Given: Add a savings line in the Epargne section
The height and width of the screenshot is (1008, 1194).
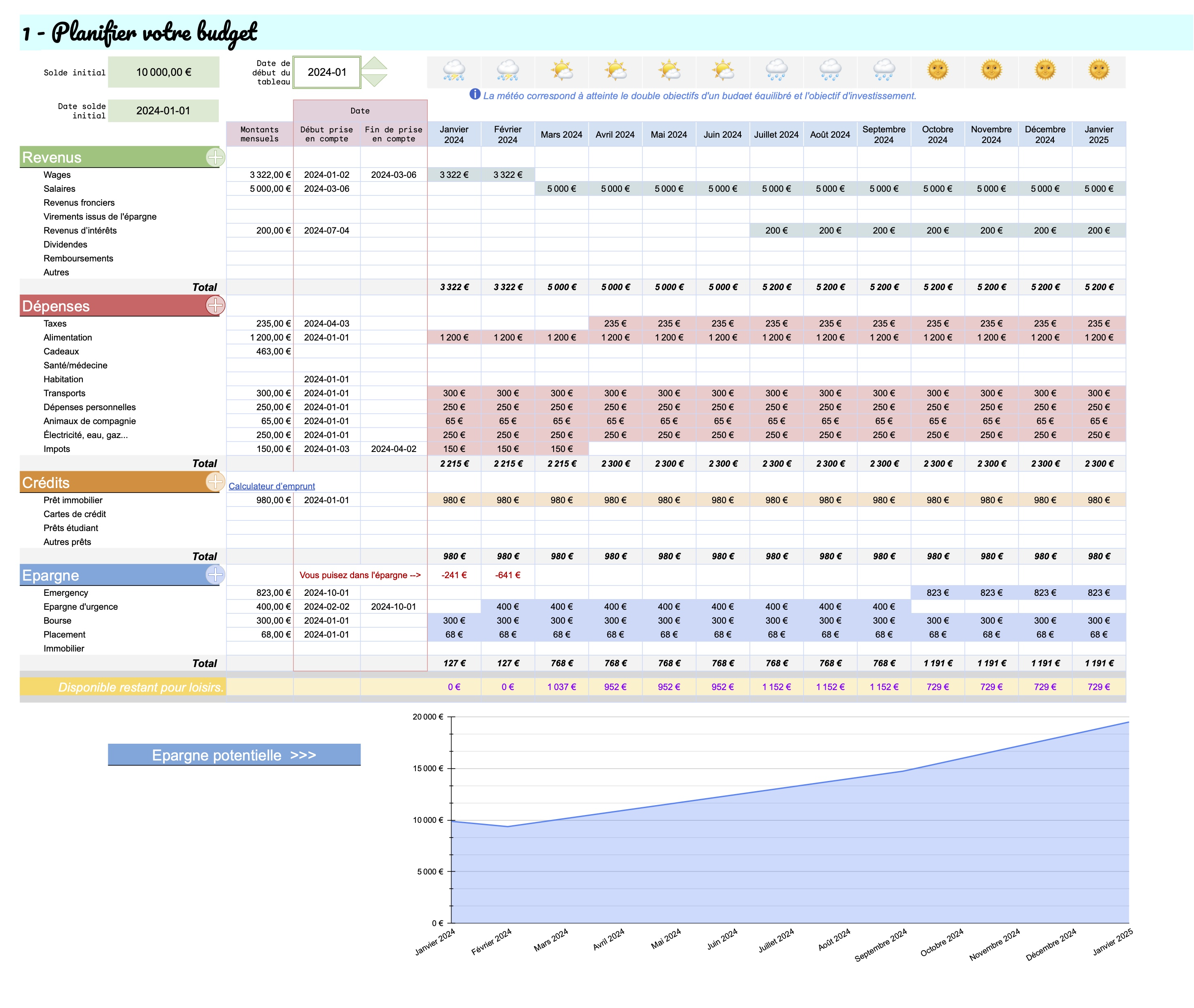Looking at the screenshot, I should (x=216, y=575).
